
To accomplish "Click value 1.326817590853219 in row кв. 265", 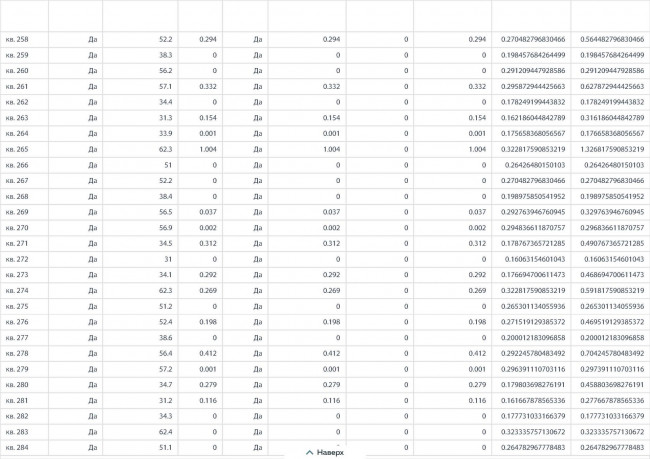I will pos(612,149).
